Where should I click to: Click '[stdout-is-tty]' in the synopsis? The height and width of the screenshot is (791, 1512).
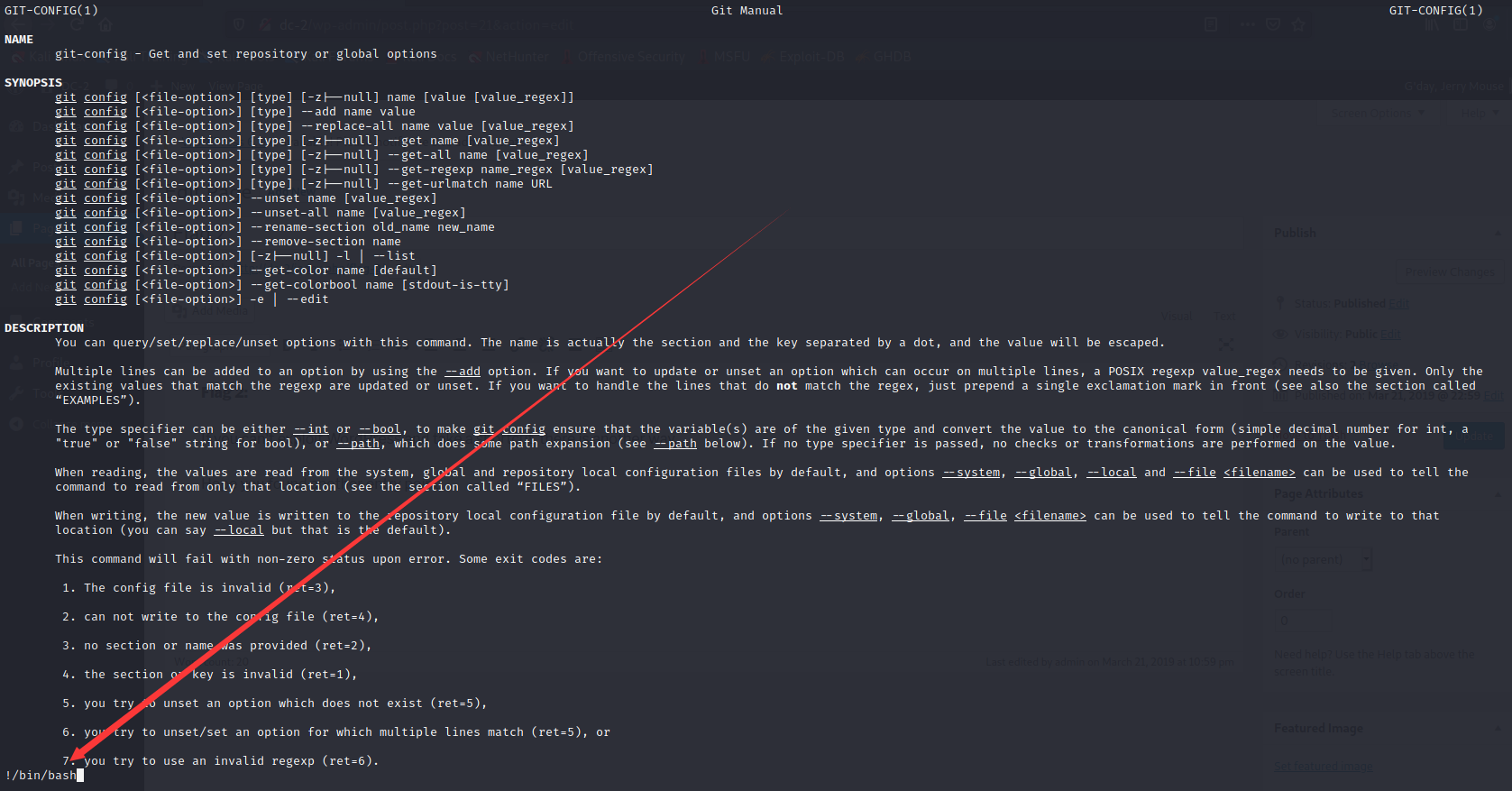[x=455, y=285]
